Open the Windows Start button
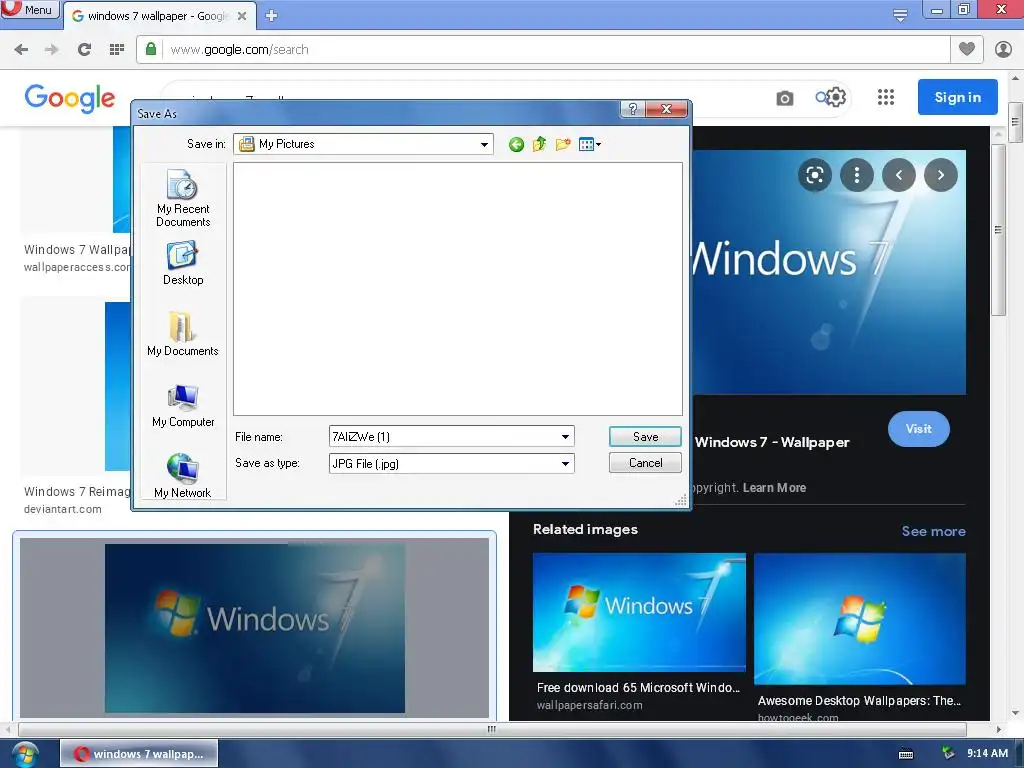1024x768 pixels. 25,754
